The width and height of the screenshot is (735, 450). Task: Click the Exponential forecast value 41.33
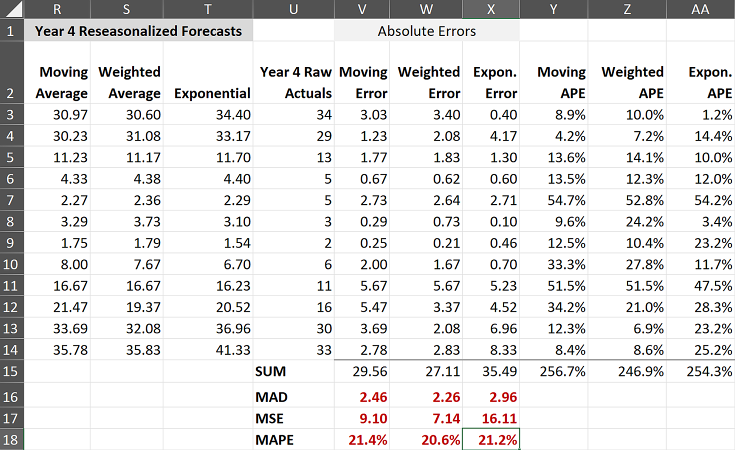(207, 350)
